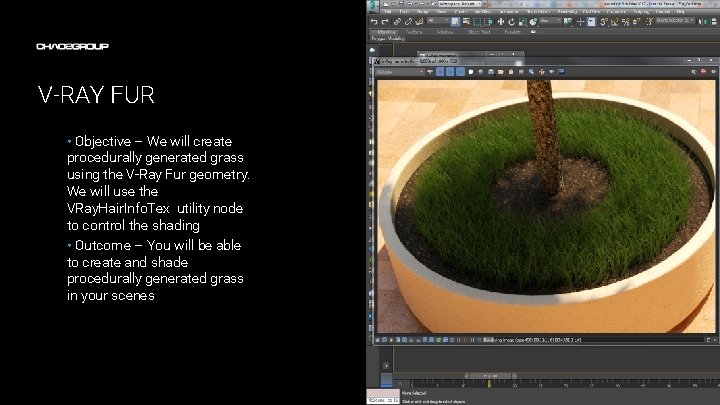The height and width of the screenshot is (405, 720).
Task: Select the Select and Link chain tool
Action: (x=397, y=22)
